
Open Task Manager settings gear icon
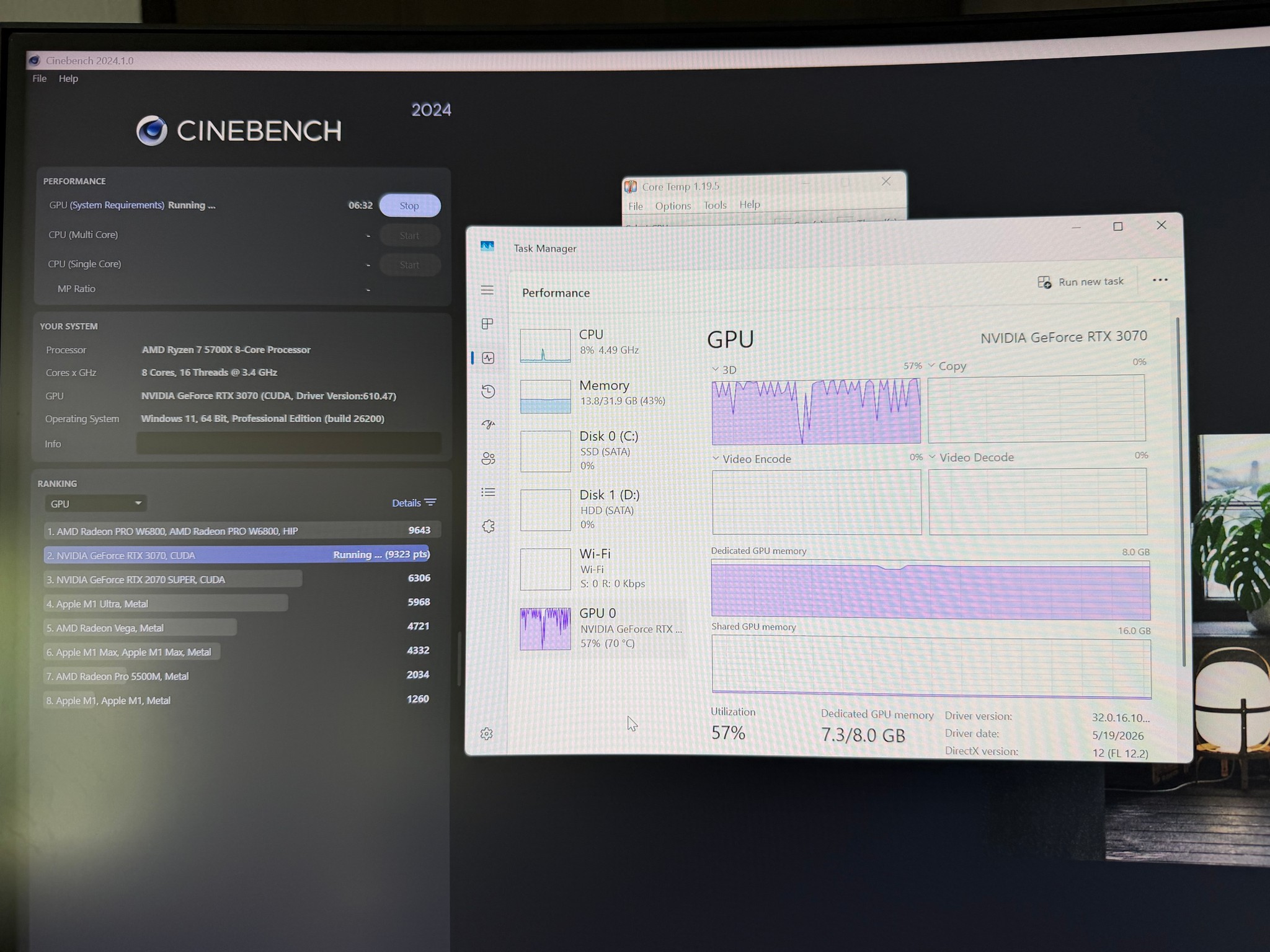(487, 734)
